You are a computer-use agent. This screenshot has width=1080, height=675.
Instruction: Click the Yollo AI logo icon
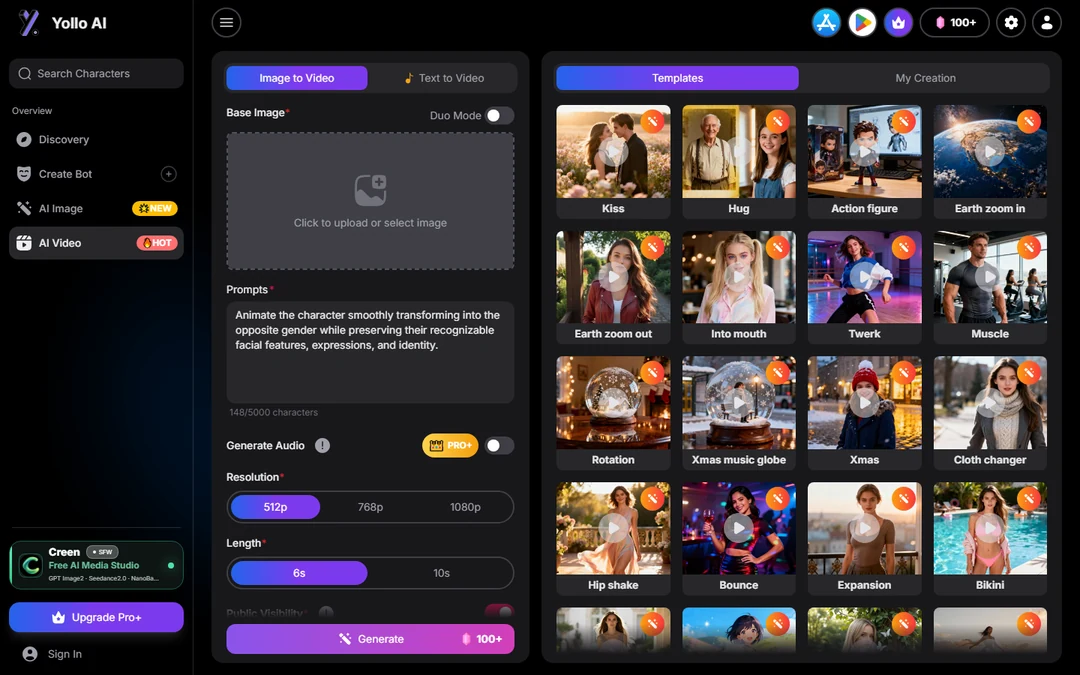pyautogui.click(x=28, y=23)
